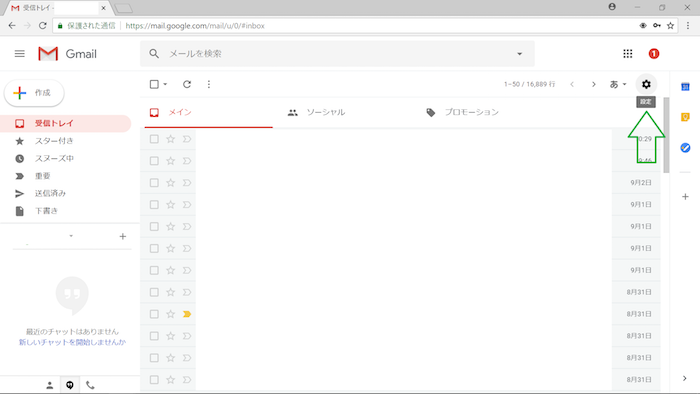Switch to Hangouts conversations icon
The width and height of the screenshot is (700, 394).
[70, 385]
